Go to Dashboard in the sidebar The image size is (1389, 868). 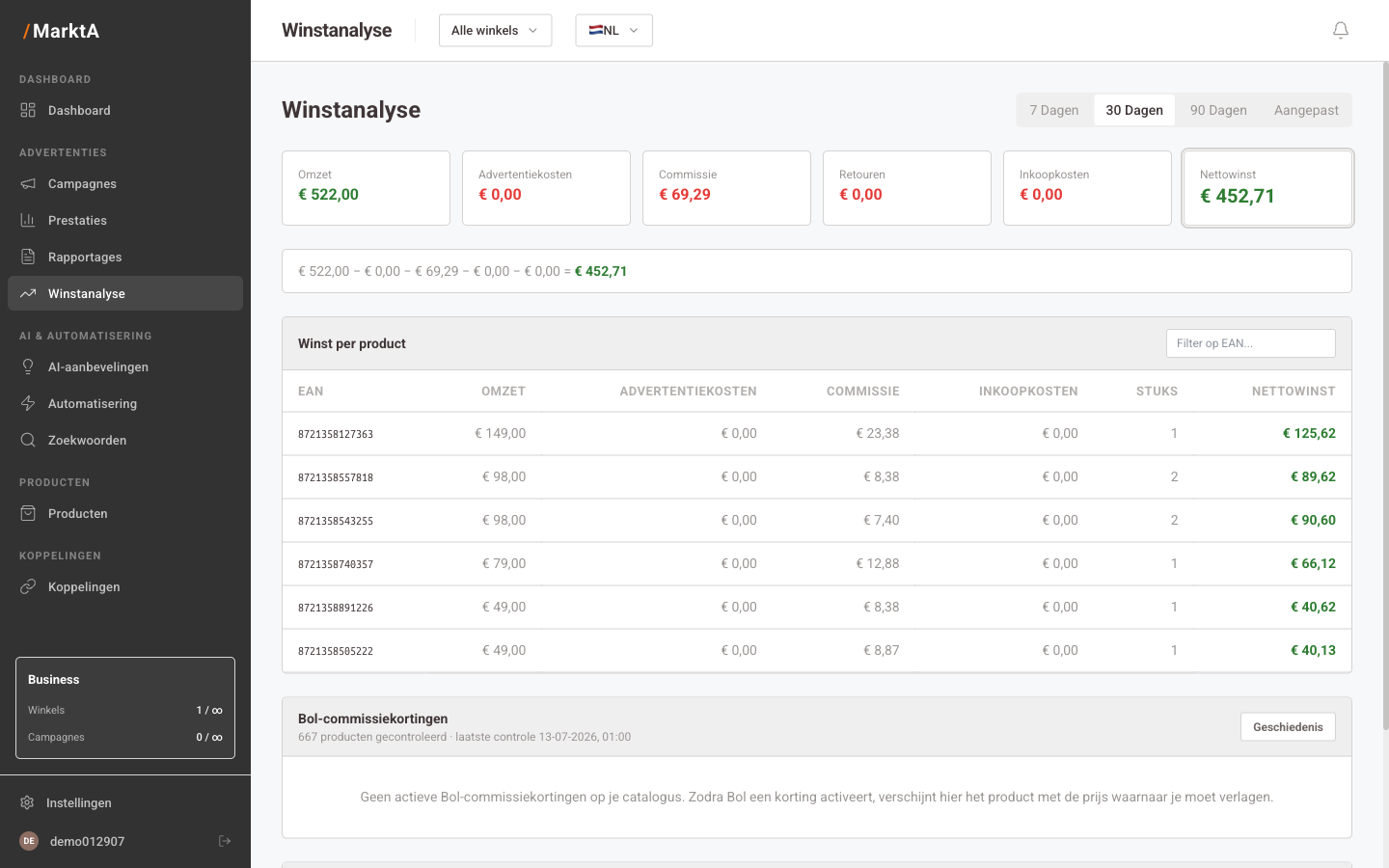coord(125,110)
